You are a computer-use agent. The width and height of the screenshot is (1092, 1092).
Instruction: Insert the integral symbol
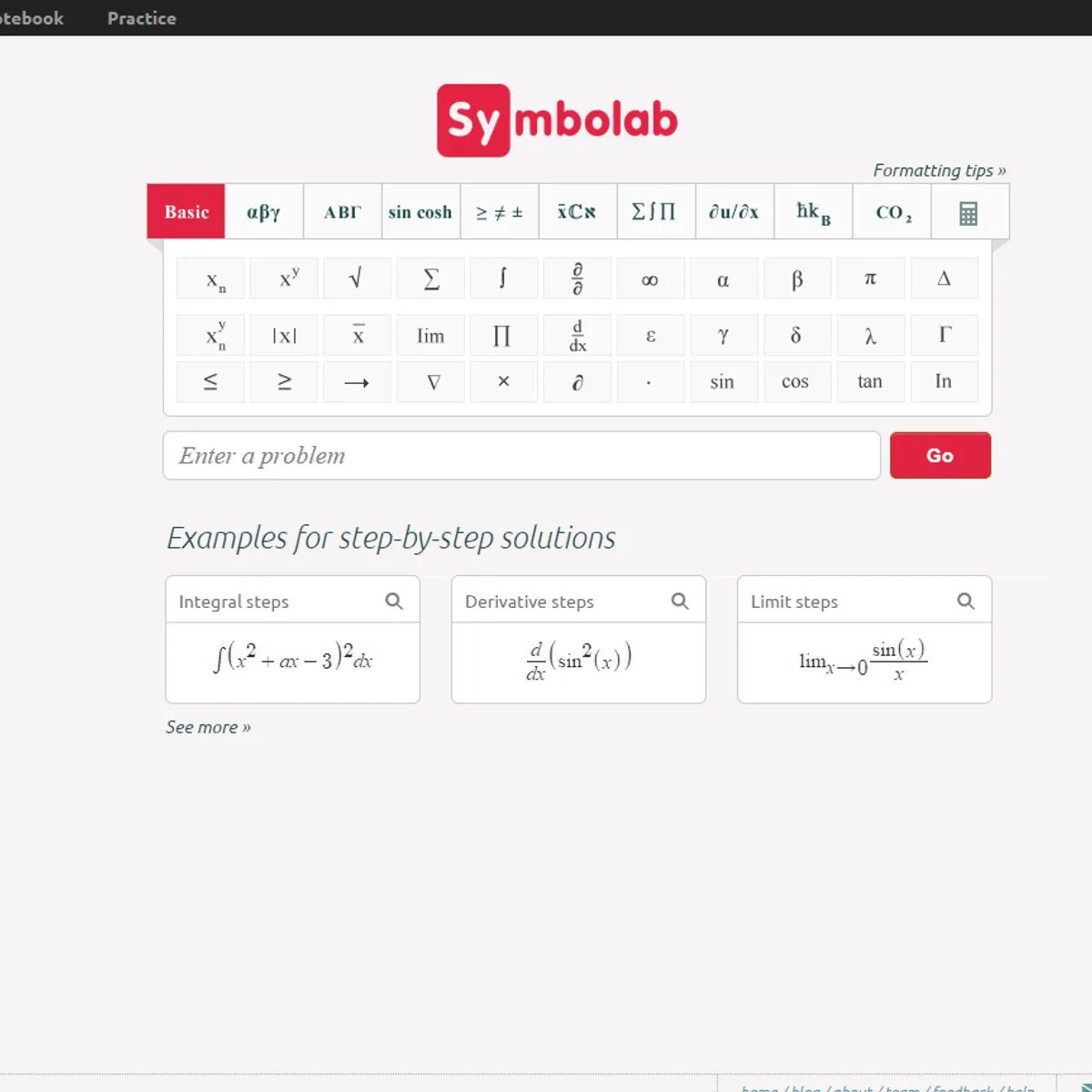pos(503,278)
